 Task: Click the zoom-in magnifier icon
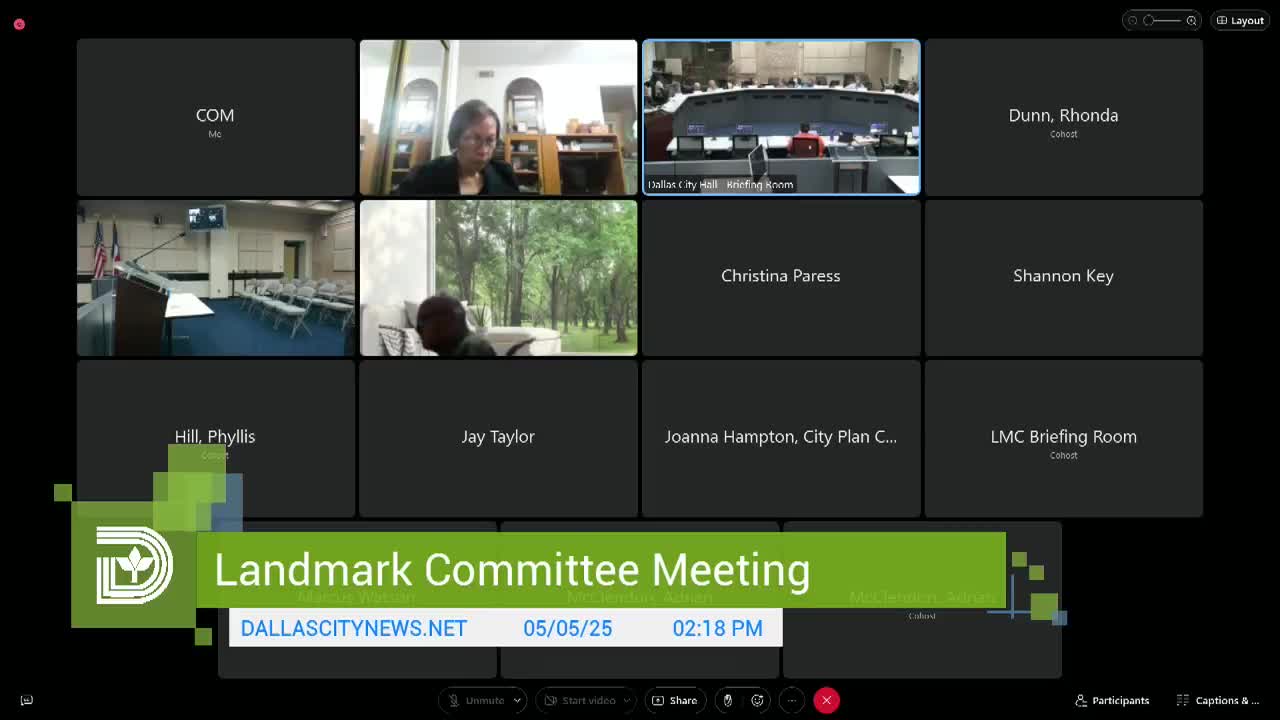(x=1191, y=20)
